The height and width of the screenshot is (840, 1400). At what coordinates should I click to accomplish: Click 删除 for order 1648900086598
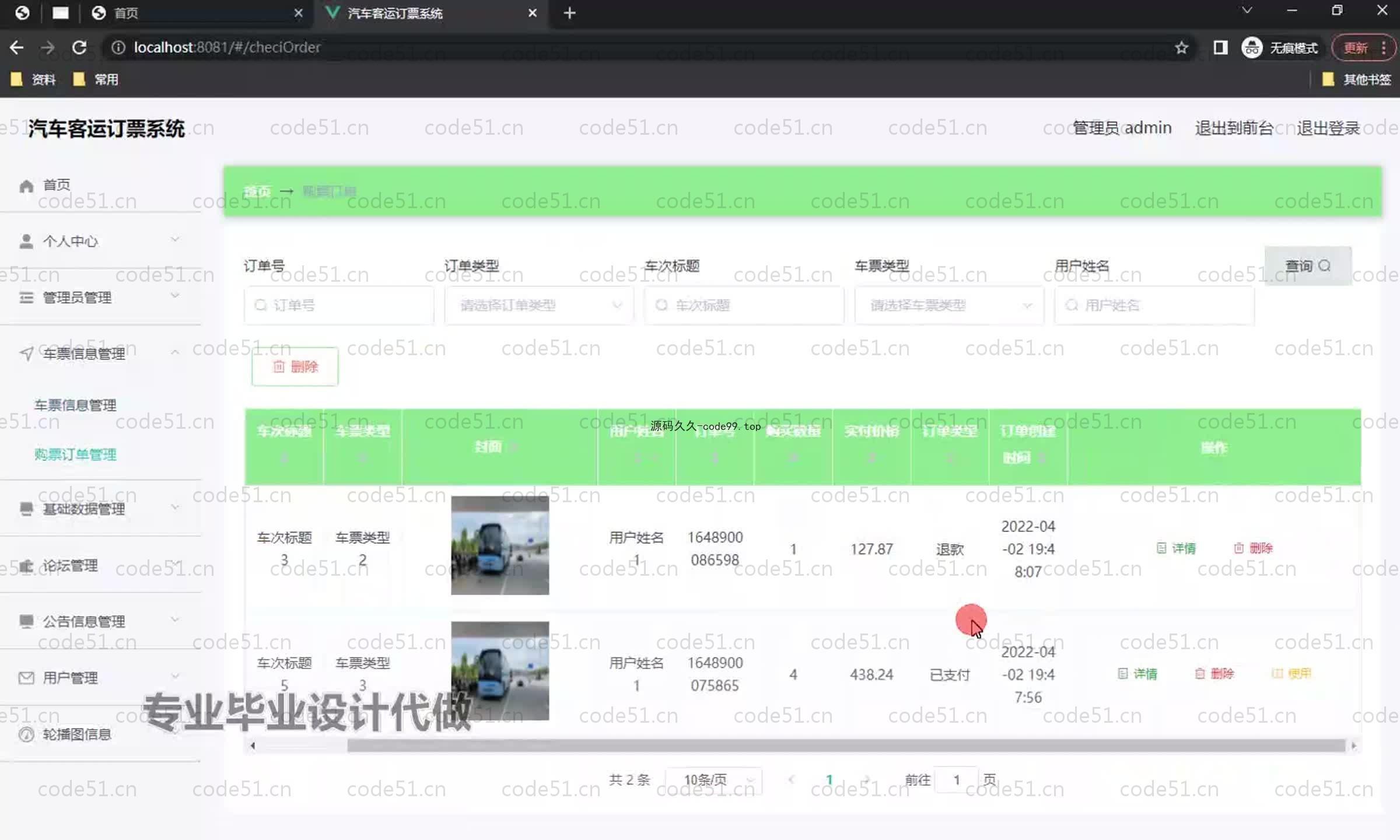[1253, 548]
